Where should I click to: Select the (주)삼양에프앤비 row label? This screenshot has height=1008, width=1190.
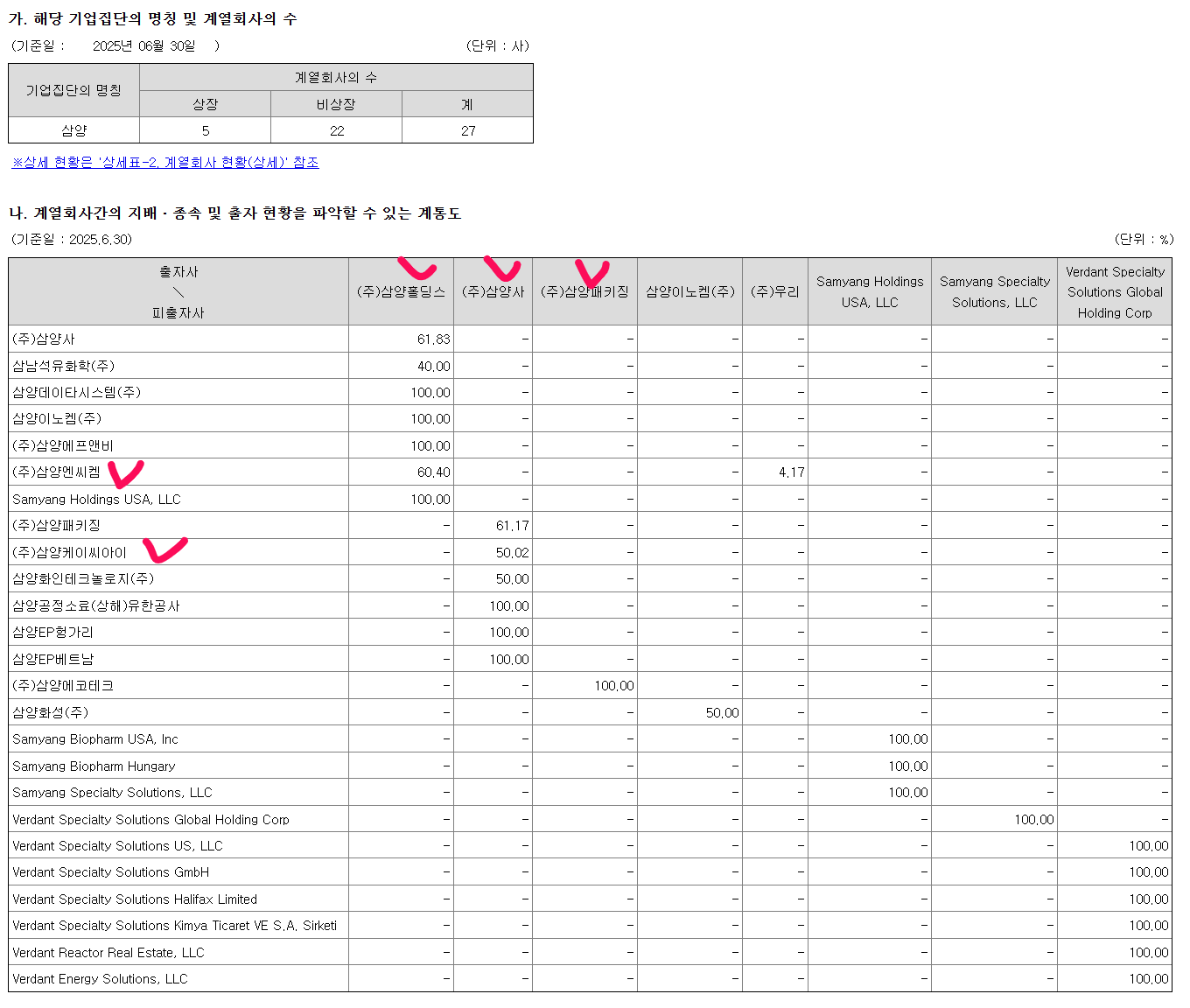point(63,445)
